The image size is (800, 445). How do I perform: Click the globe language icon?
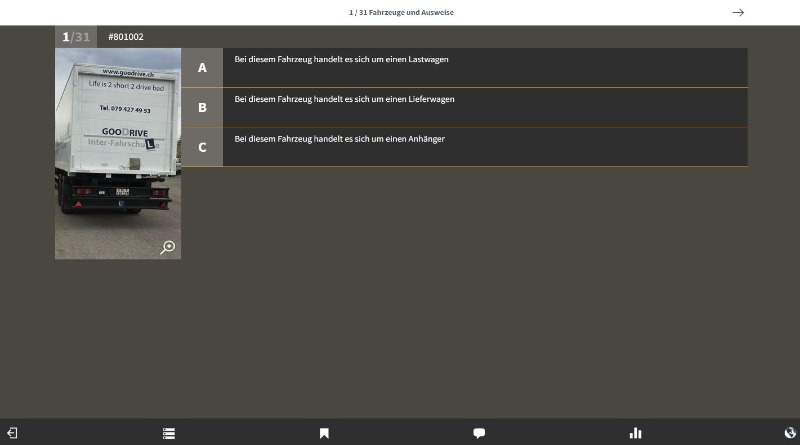click(790, 433)
